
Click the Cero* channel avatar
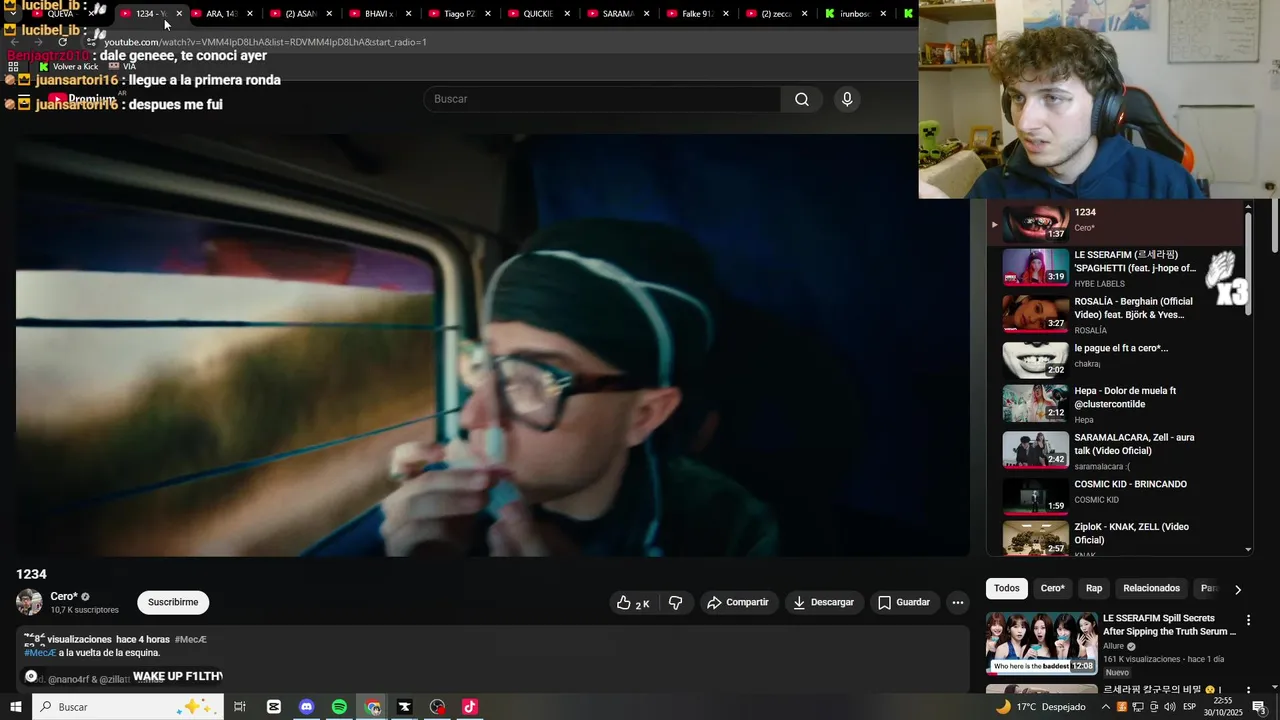[29, 602]
